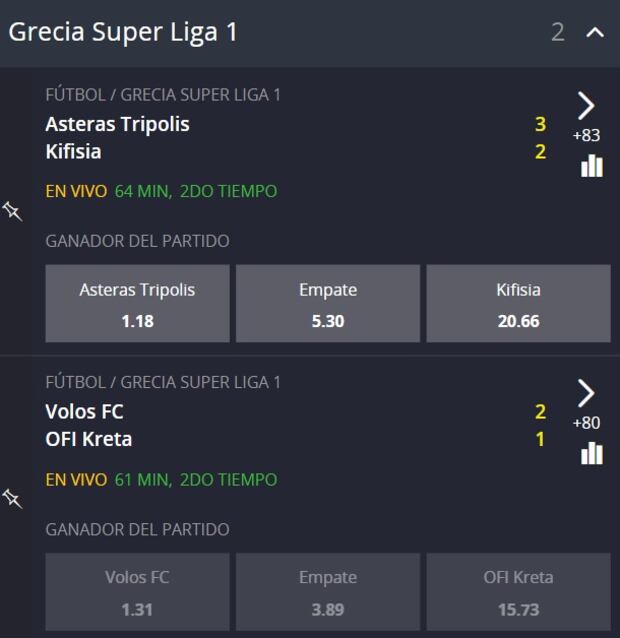
Task: Open the OFI Kreta team name
Action: pos(89,439)
